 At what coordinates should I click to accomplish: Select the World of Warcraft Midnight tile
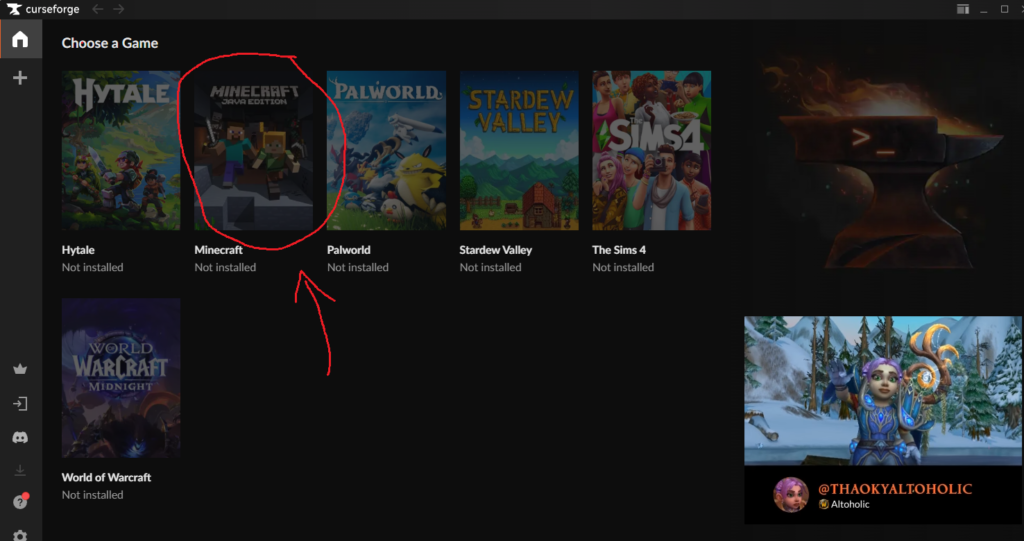(x=121, y=377)
